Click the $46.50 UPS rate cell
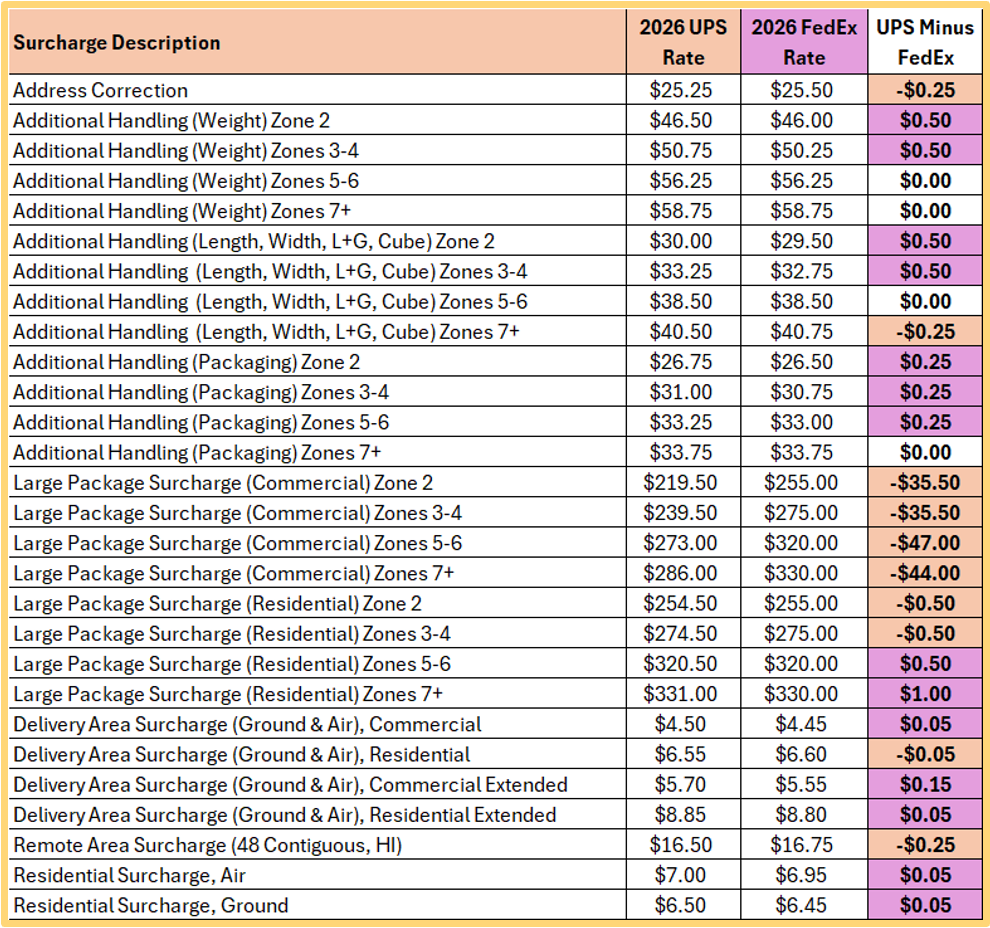This screenshot has height=928, width=990. [683, 121]
